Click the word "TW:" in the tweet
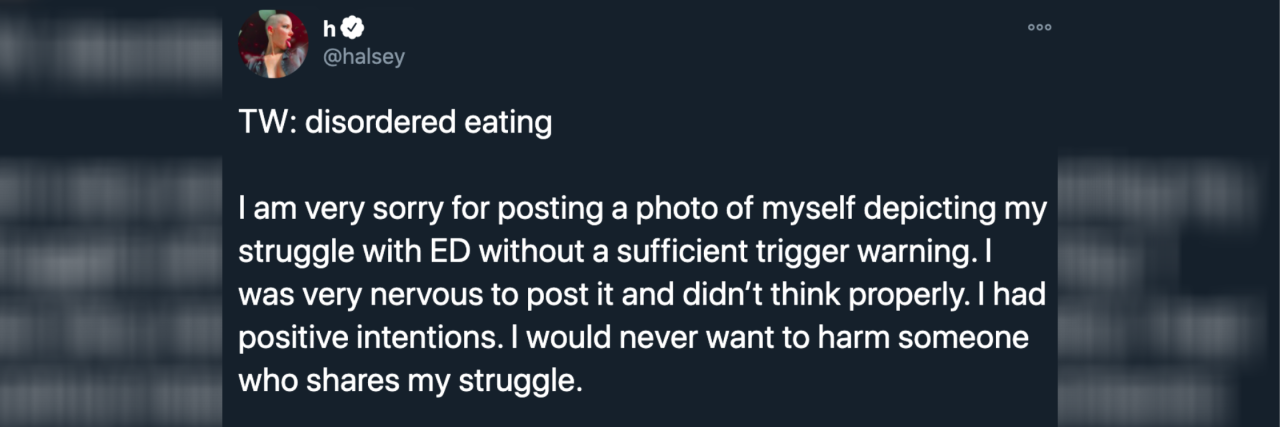This screenshot has height=427, width=1280. tap(264, 124)
